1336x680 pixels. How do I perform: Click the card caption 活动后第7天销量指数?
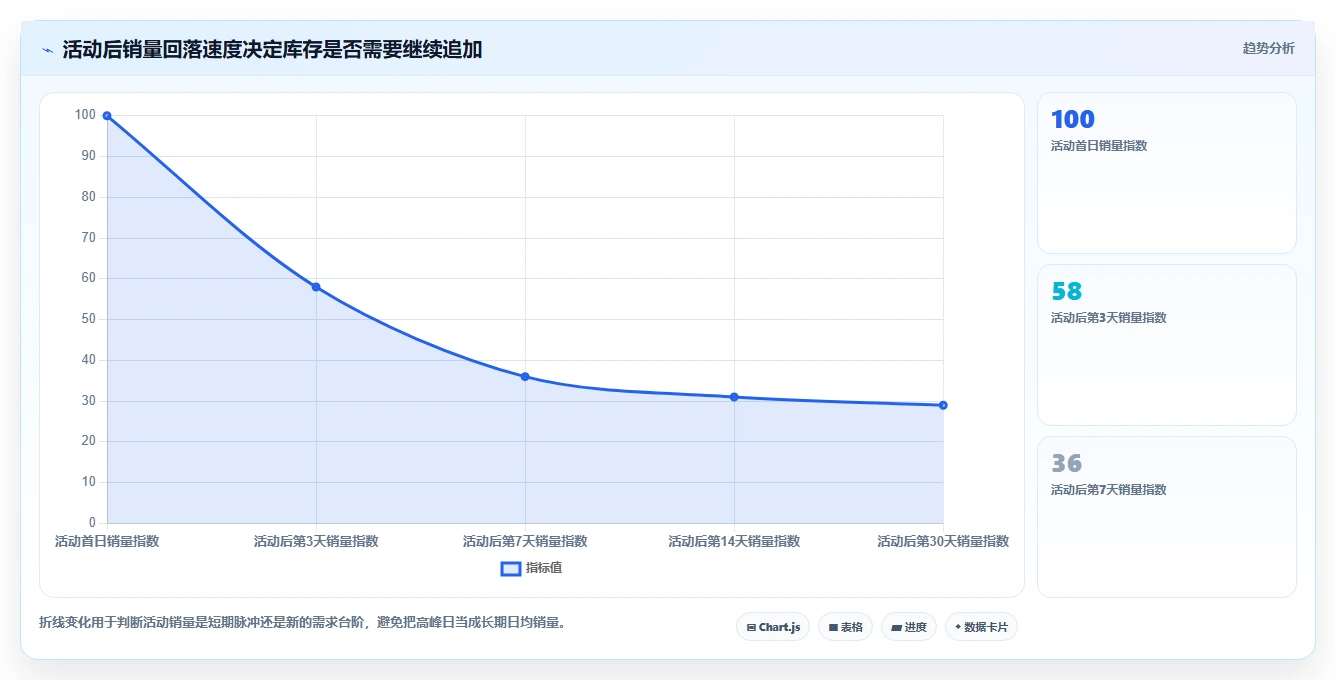point(1109,490)
